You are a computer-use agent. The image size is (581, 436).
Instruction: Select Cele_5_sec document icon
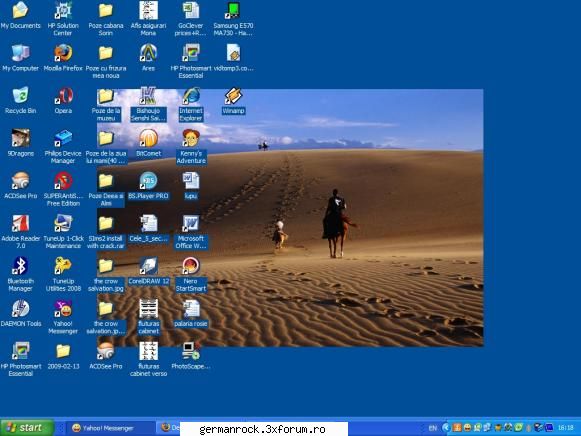[x=148, y=223]
